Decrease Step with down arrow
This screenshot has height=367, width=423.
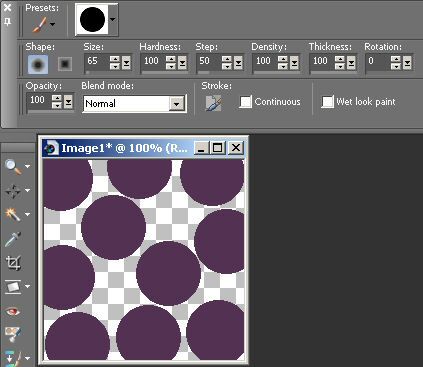(x=227, y=66)
